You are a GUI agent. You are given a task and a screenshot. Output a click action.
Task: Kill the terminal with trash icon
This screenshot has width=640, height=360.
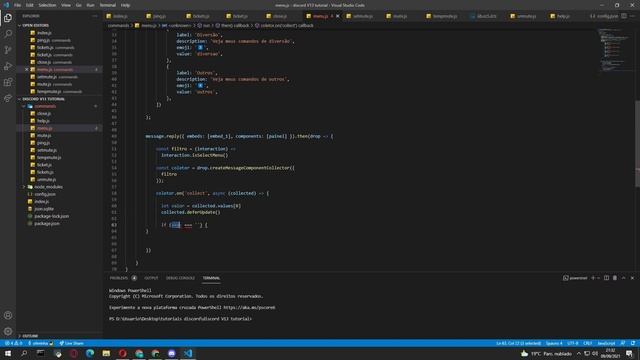tap(615, 278)
